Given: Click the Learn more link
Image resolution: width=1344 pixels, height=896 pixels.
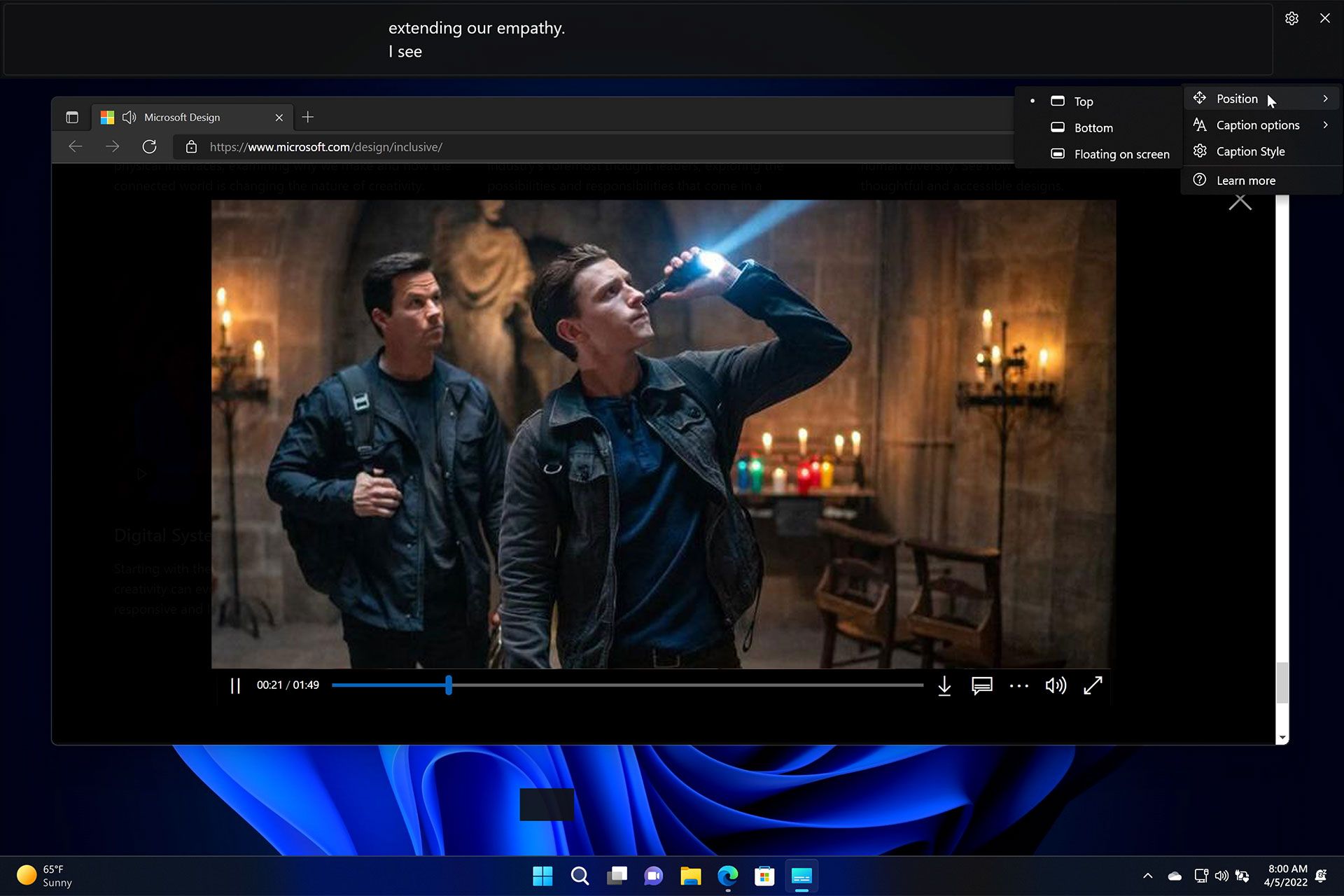Looking at the screenshot, I should tap(1245, 181).
